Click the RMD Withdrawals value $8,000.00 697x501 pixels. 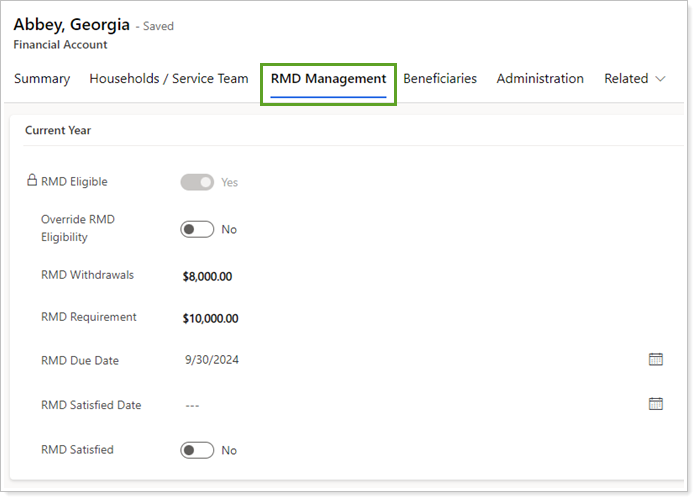tap(207, 276)
